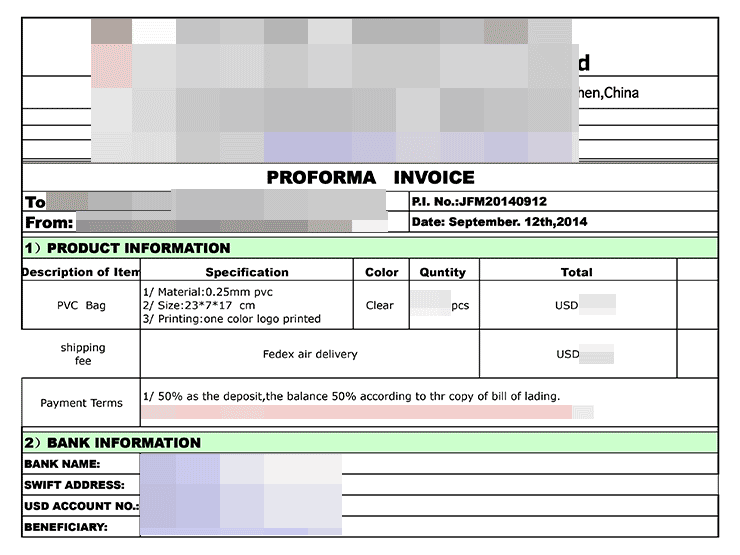The image size is (740, 555).
Task: Click the BANK NAME: label
Action: pos(62,464)
